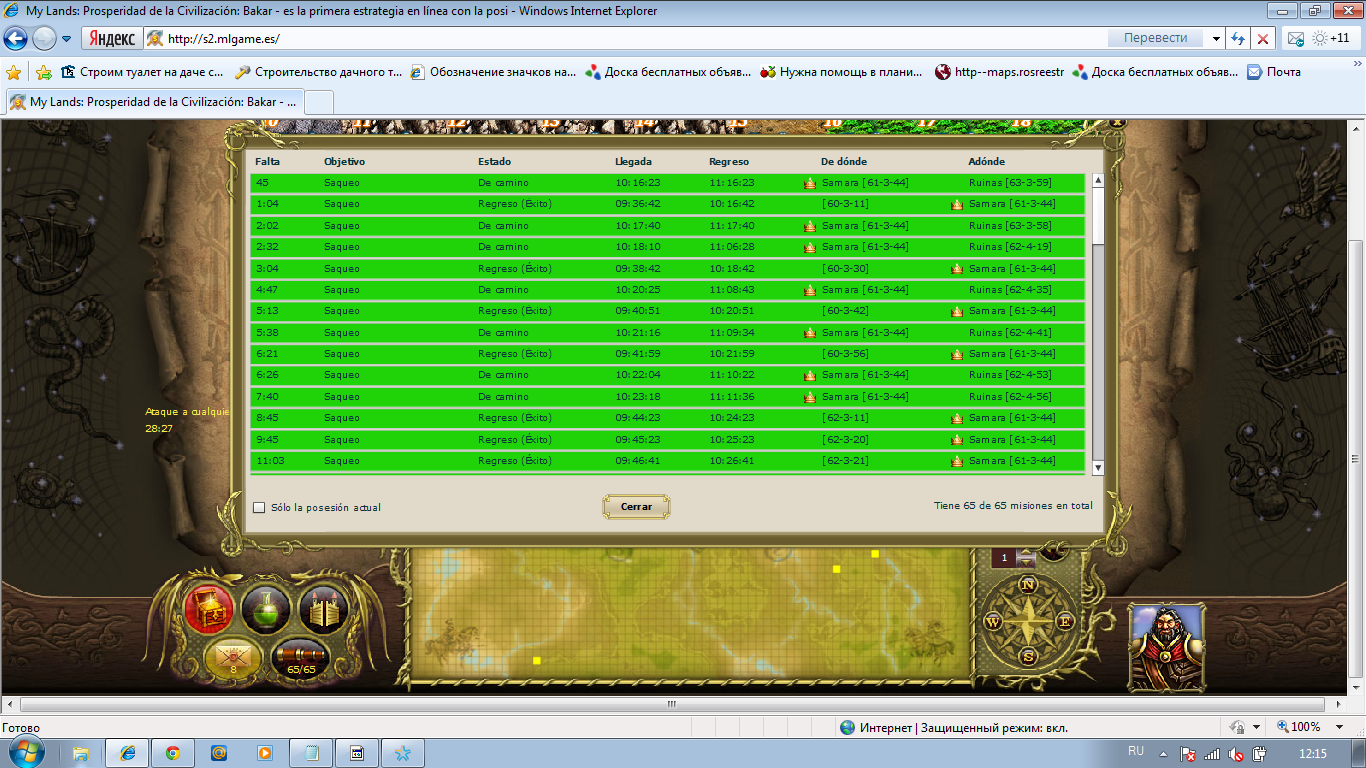Click E on the compass rose
Viewport: 1366px width, 768px height.
tap(1064, 621)
